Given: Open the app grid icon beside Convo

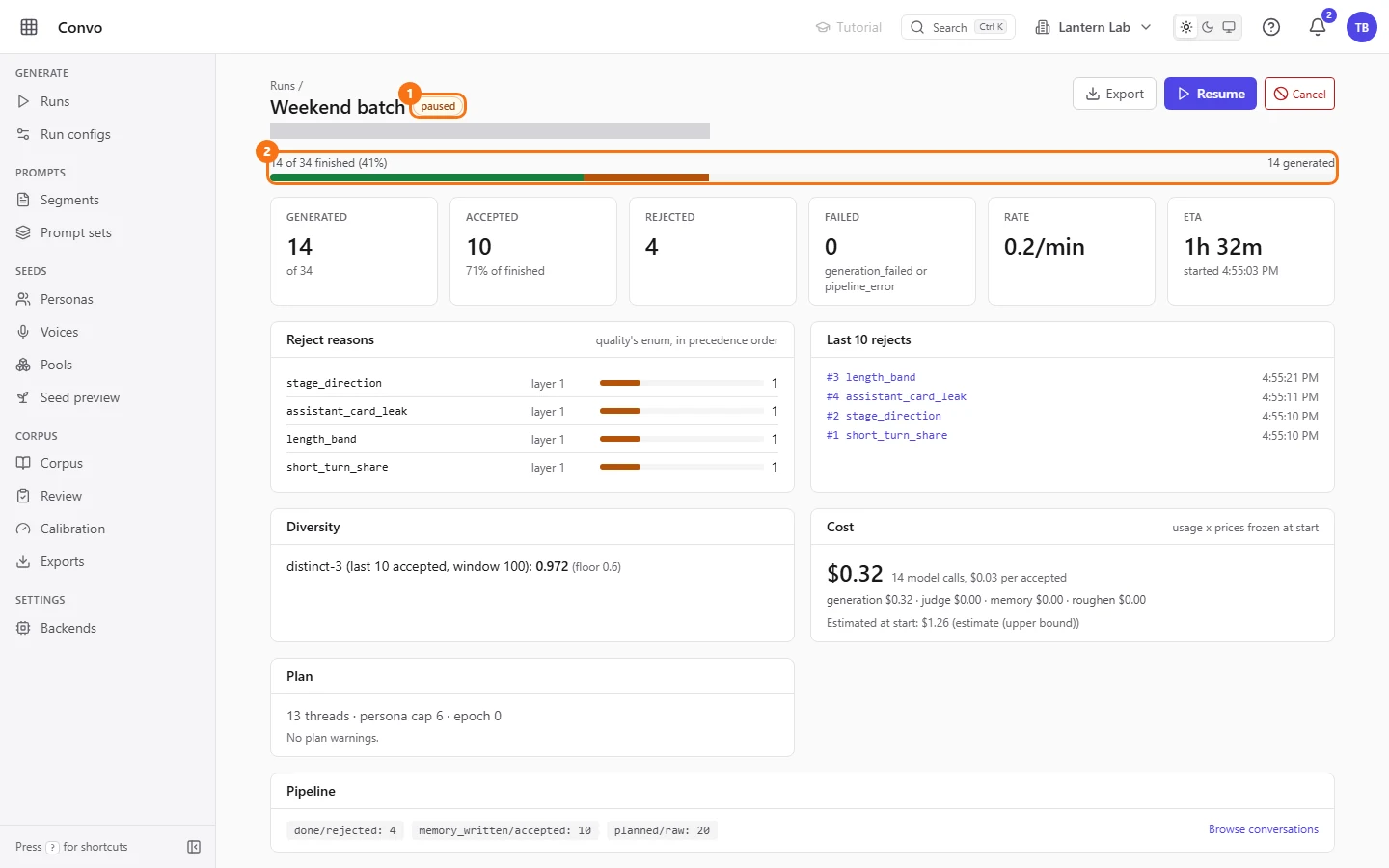Looking at the screenshot, I should tap(29, 27).
